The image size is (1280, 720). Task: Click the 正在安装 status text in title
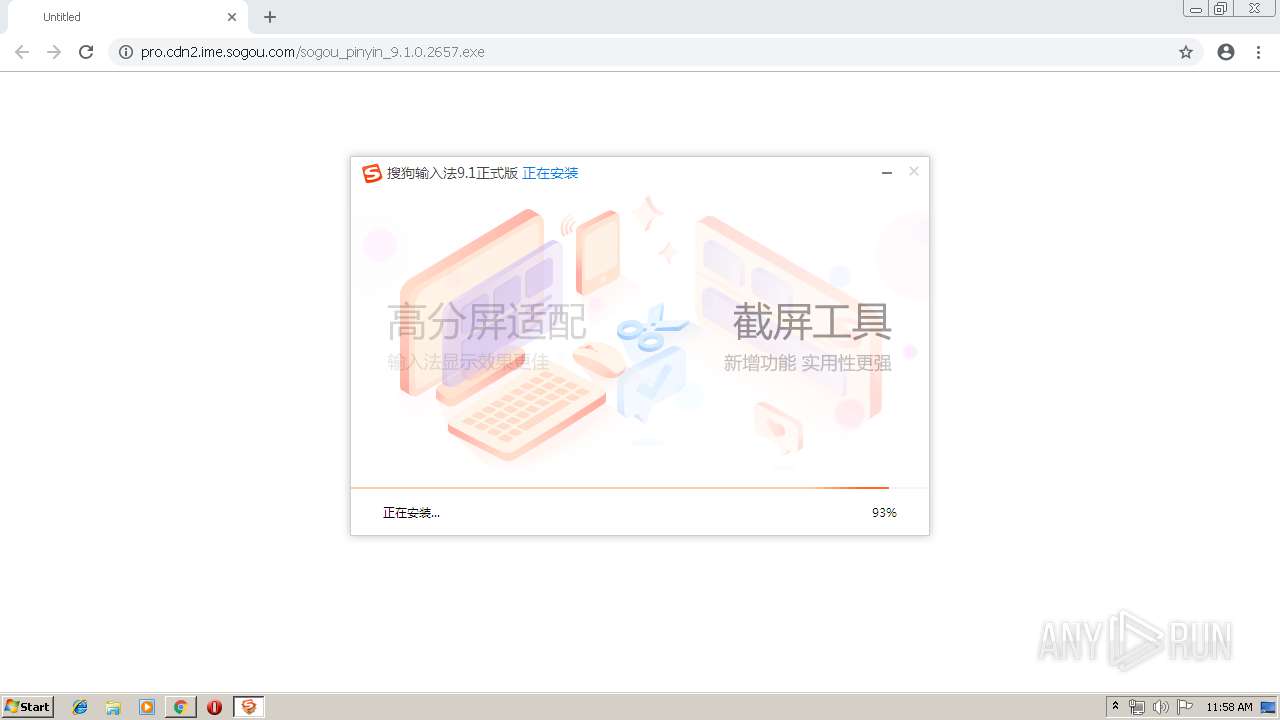point(550,173)
